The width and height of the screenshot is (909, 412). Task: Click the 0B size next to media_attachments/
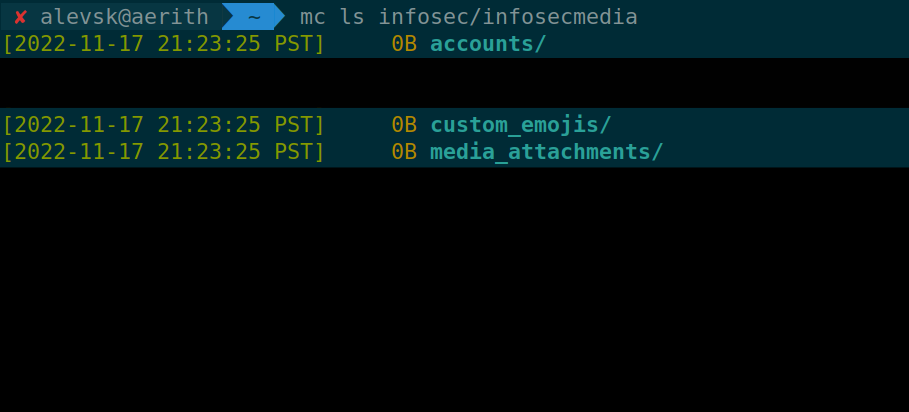click(x=404, y=152)
